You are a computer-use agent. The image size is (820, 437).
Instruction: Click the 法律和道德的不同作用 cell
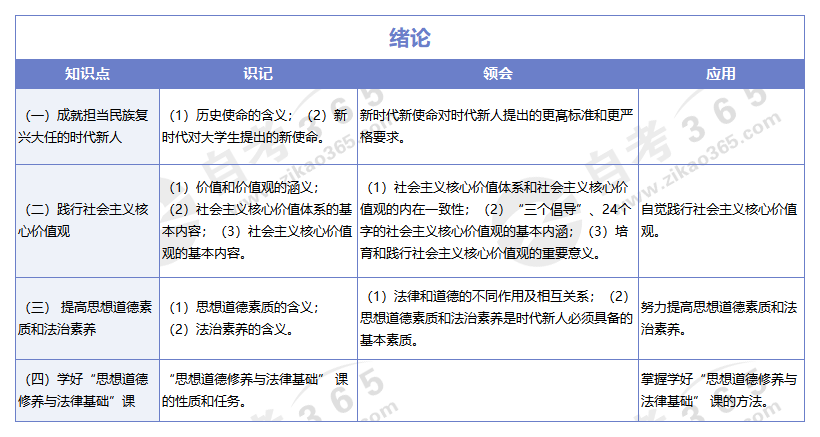(x=497, y=318)
